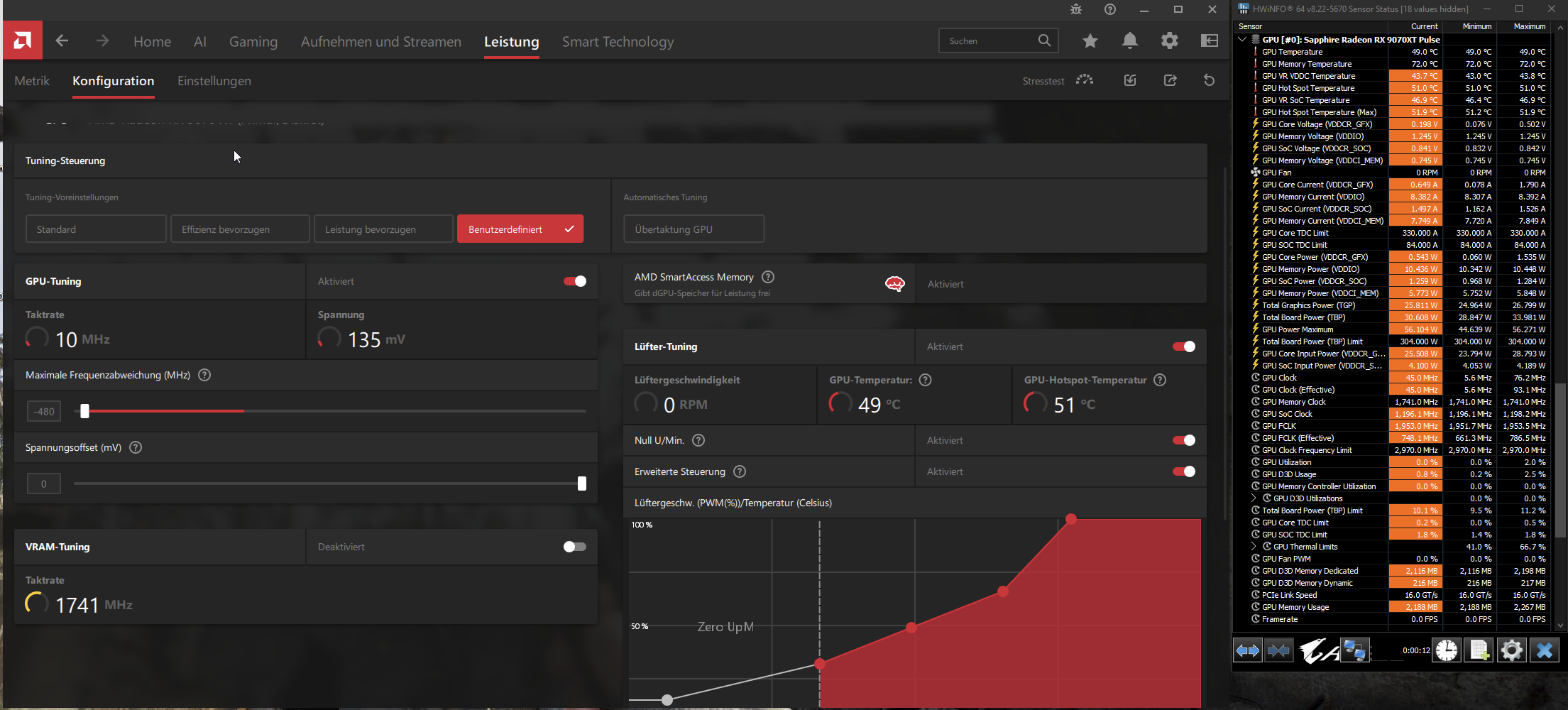This screenshot has width=1568, height=710.
Task: Open the Home tab
Action: click(152, 41)
